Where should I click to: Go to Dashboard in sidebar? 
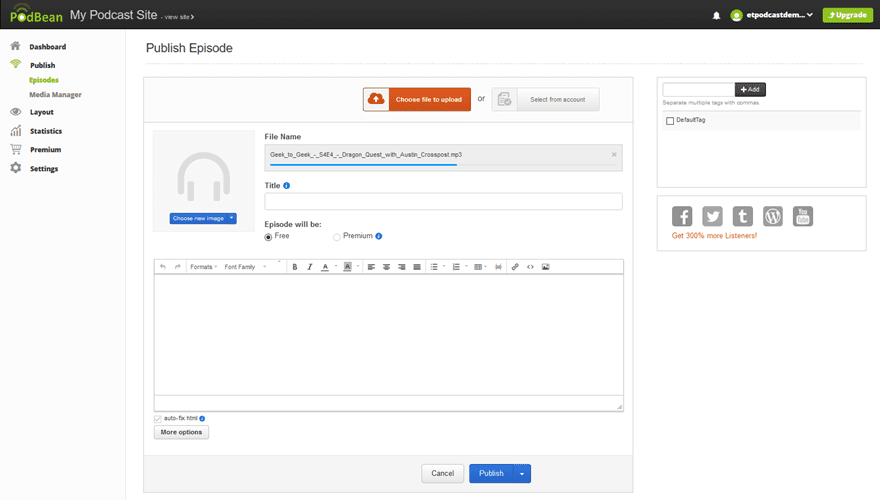pyautogui.click(x=48, y=47)
